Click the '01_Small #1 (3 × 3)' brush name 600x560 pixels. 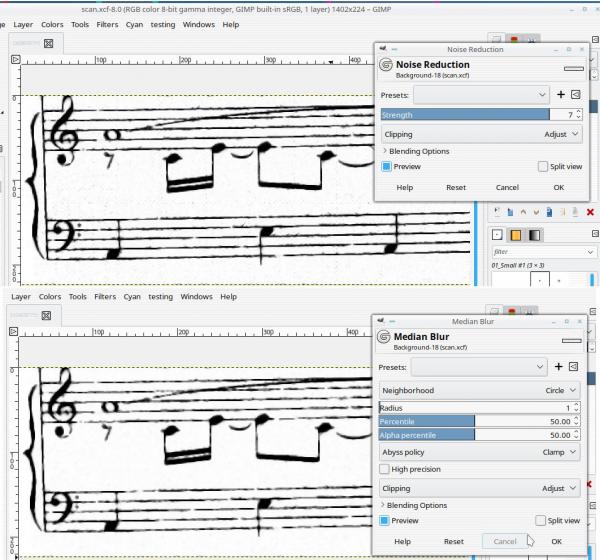(518, 265)
